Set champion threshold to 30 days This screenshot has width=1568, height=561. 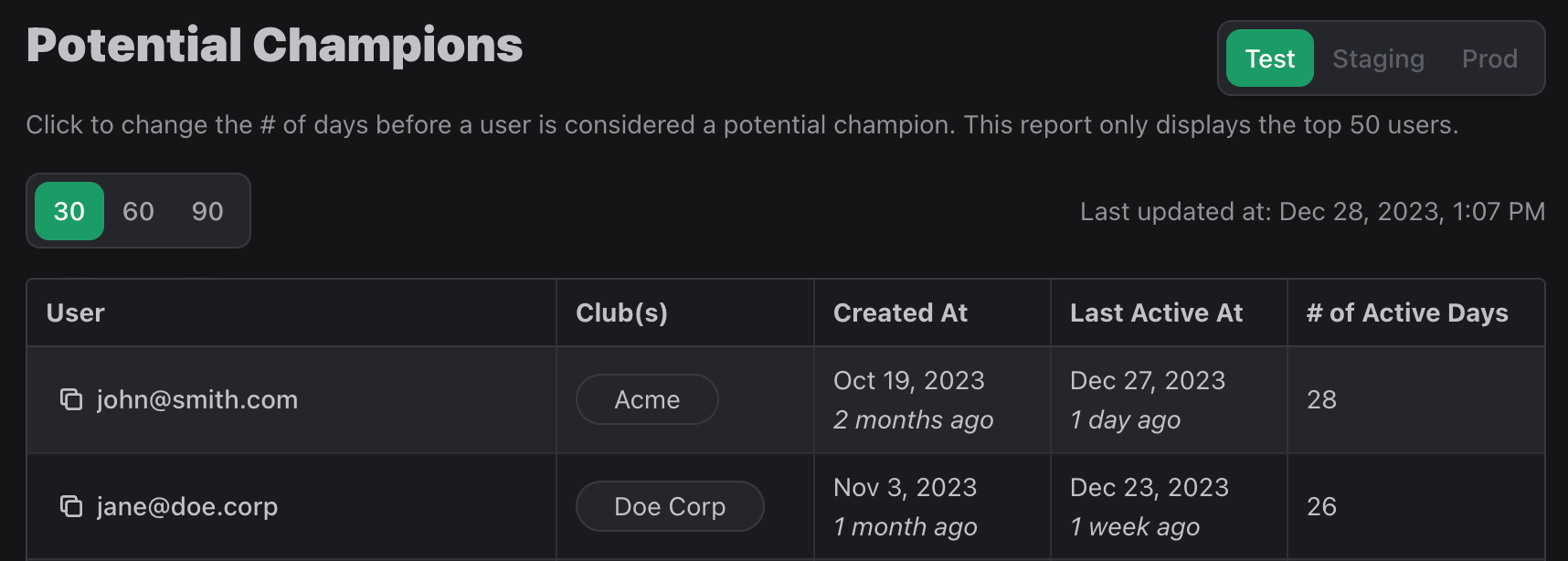point(69,211)
